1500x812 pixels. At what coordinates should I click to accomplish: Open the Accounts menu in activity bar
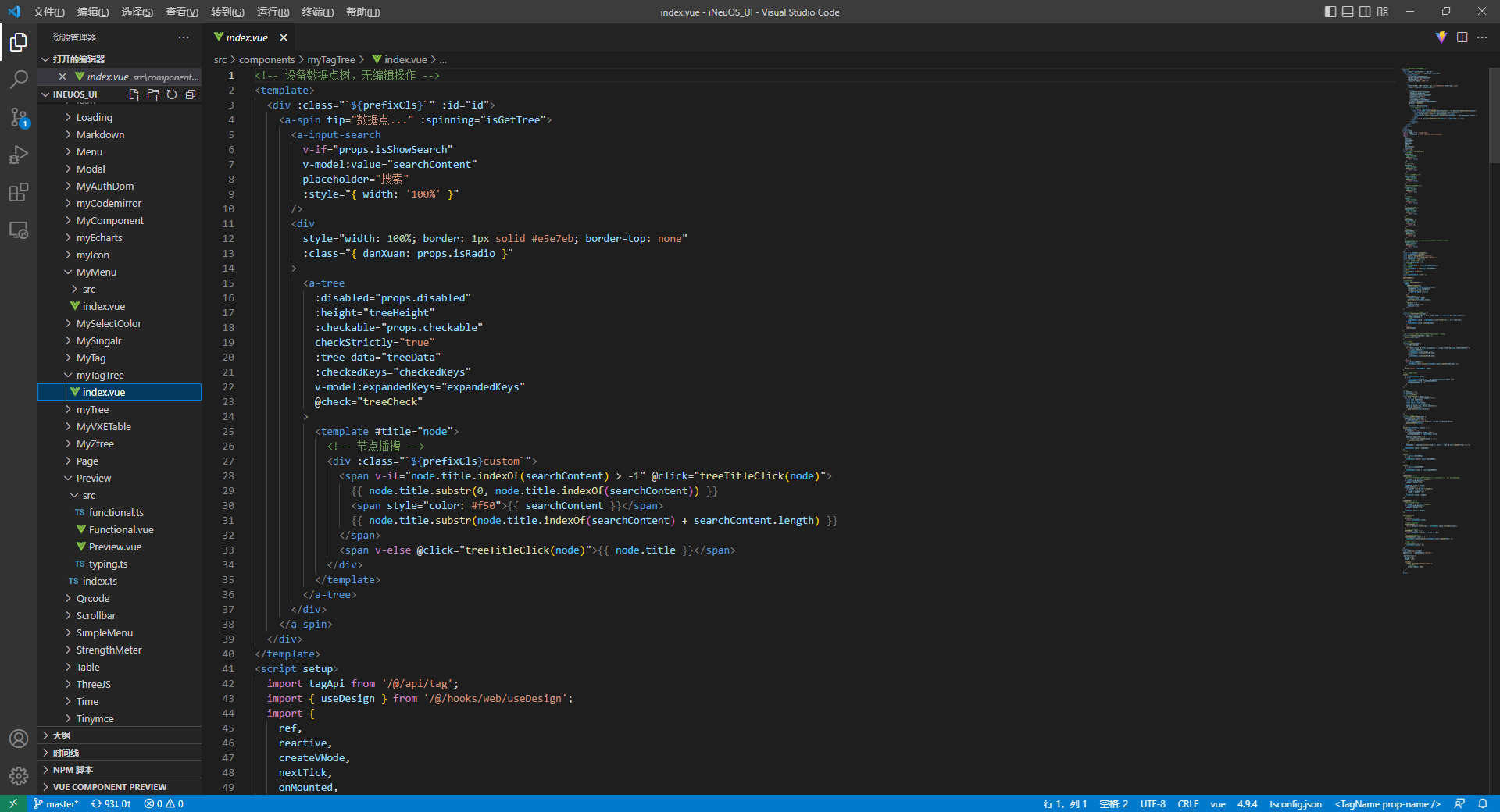point(19,739)
